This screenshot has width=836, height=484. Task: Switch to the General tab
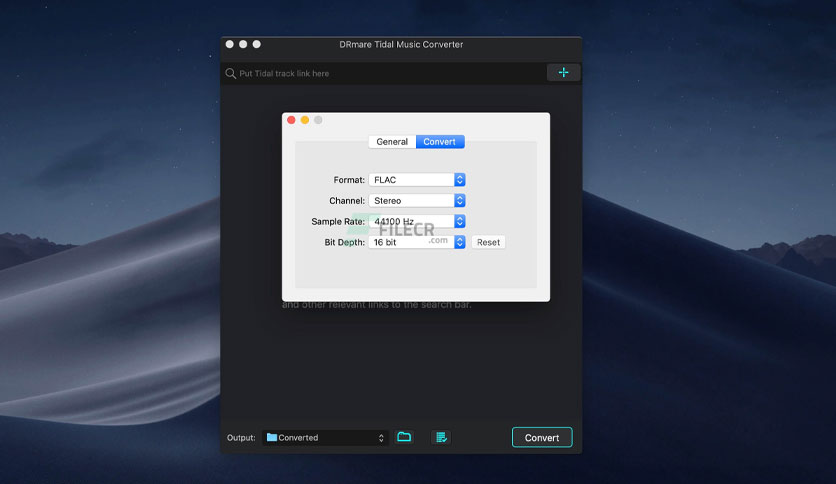[392, 142]
